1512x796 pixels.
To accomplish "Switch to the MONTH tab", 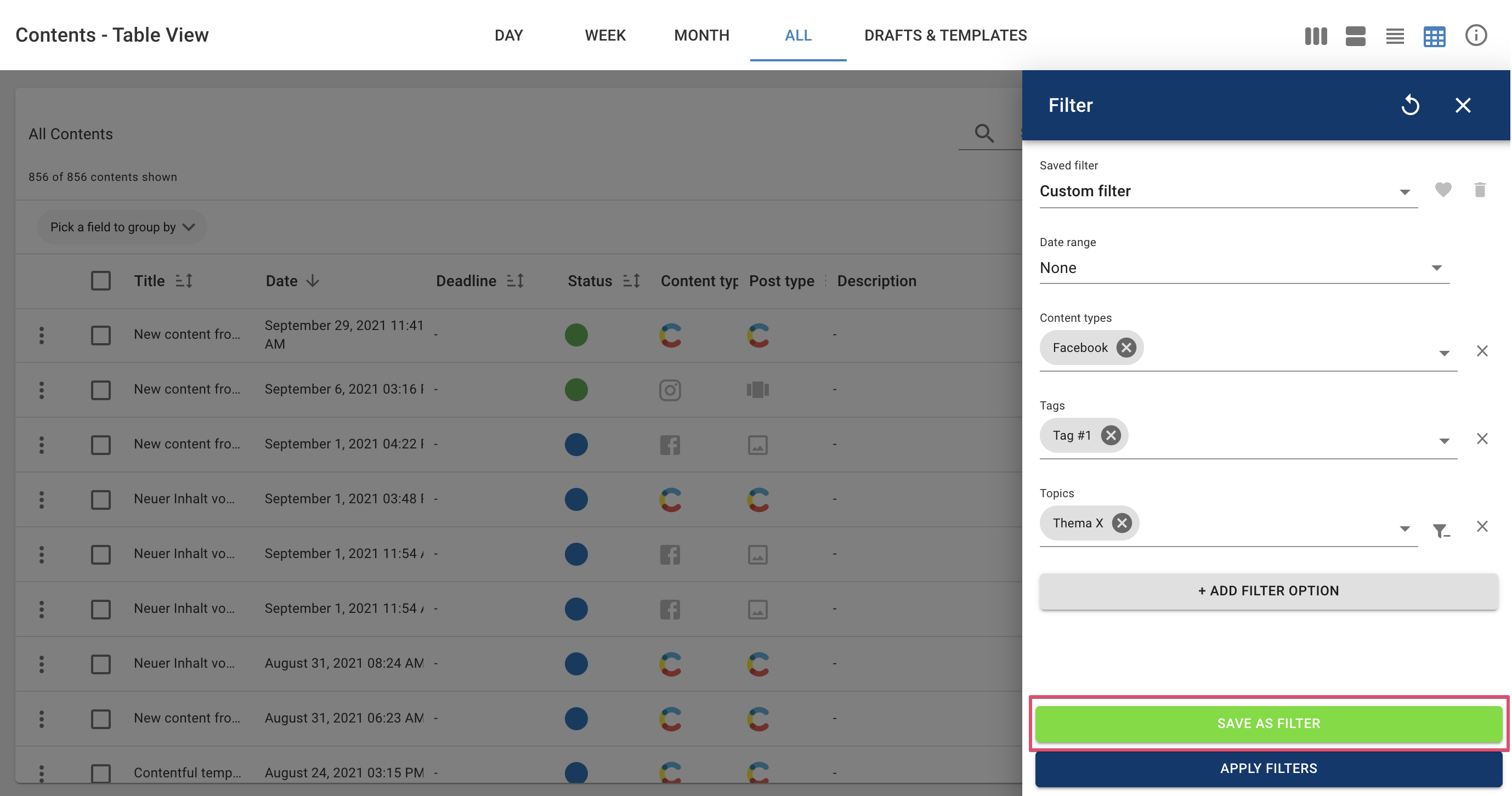I will (701, 35).
